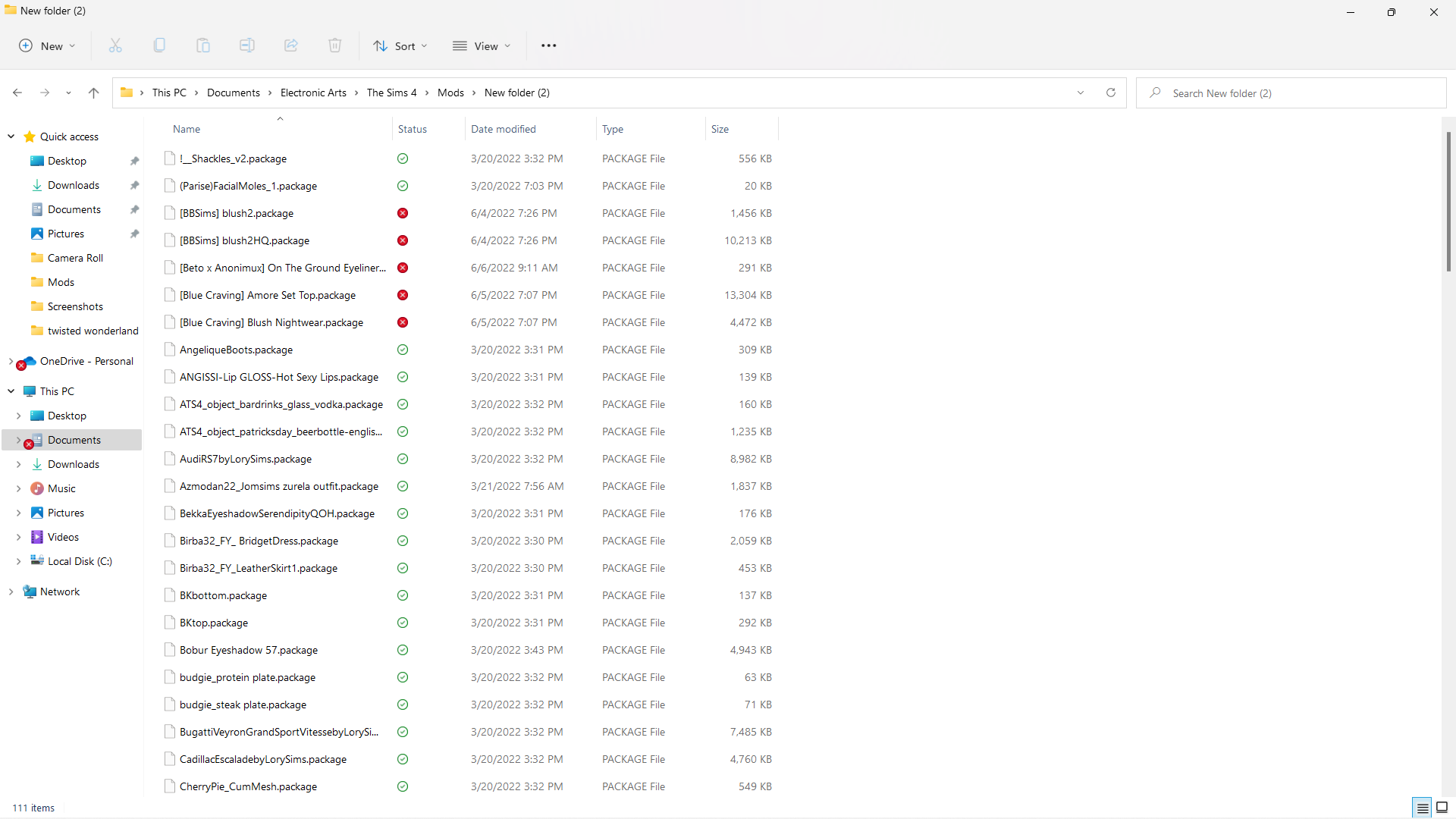Click the Copy icon in the toolbar
This screenshot has width=1456, height=819.
click(159, 45)
